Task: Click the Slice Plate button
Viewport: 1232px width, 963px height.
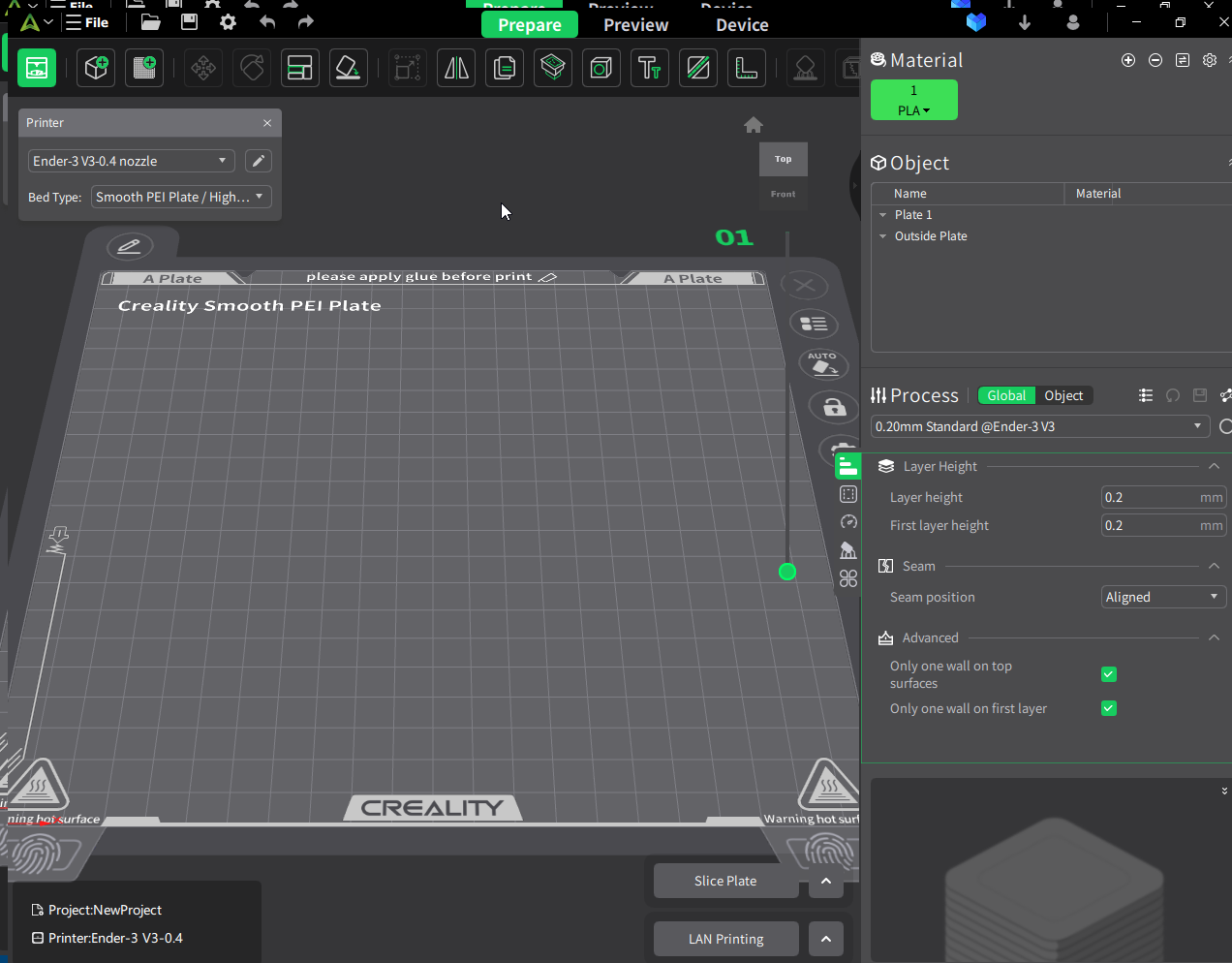Action: coord(725,881)
